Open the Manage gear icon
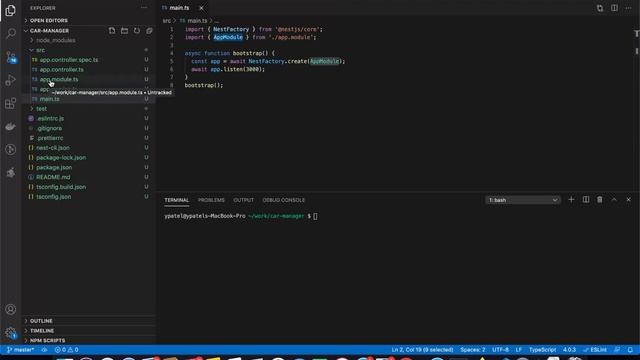Image resolution: width=640 pixels, height=360 pixels. [11, 333]
